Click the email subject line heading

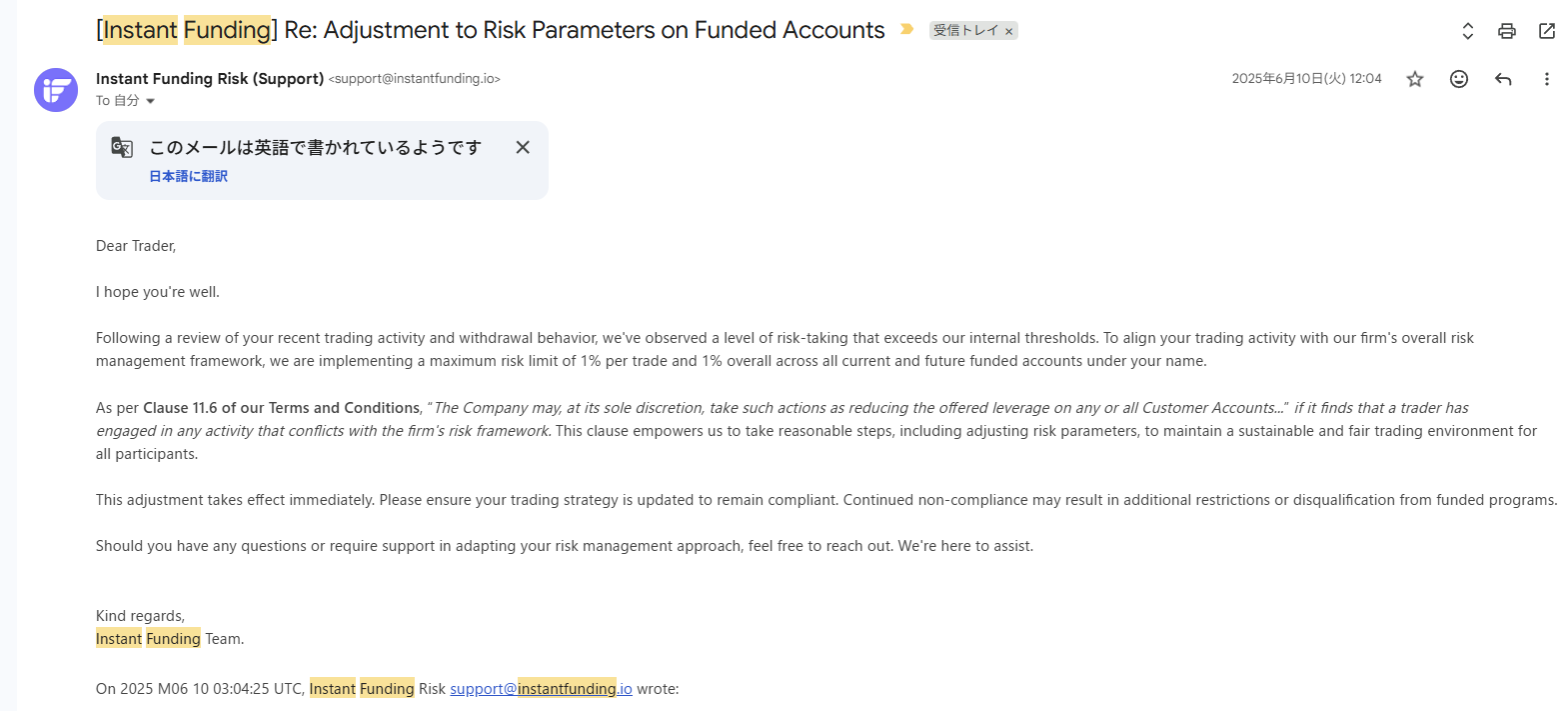point(490,31)
